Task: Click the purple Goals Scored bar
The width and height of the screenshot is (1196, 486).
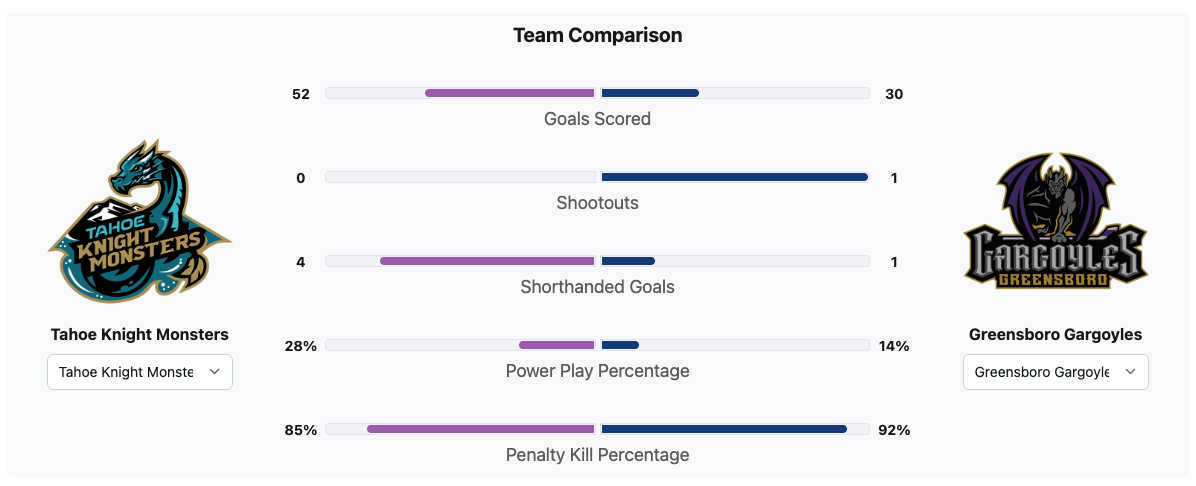Action: coord(510,93)
